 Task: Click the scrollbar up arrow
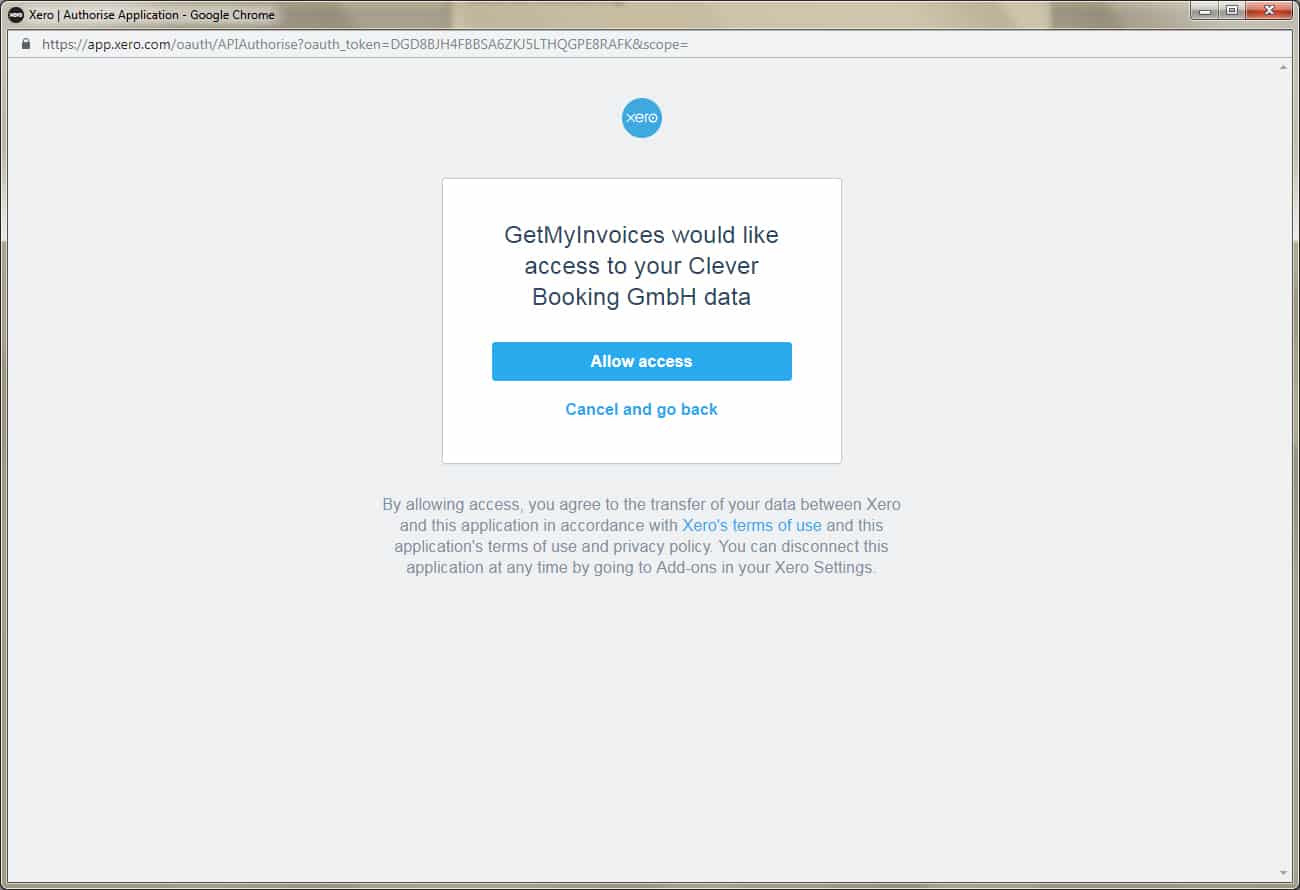pos(1283,67)
